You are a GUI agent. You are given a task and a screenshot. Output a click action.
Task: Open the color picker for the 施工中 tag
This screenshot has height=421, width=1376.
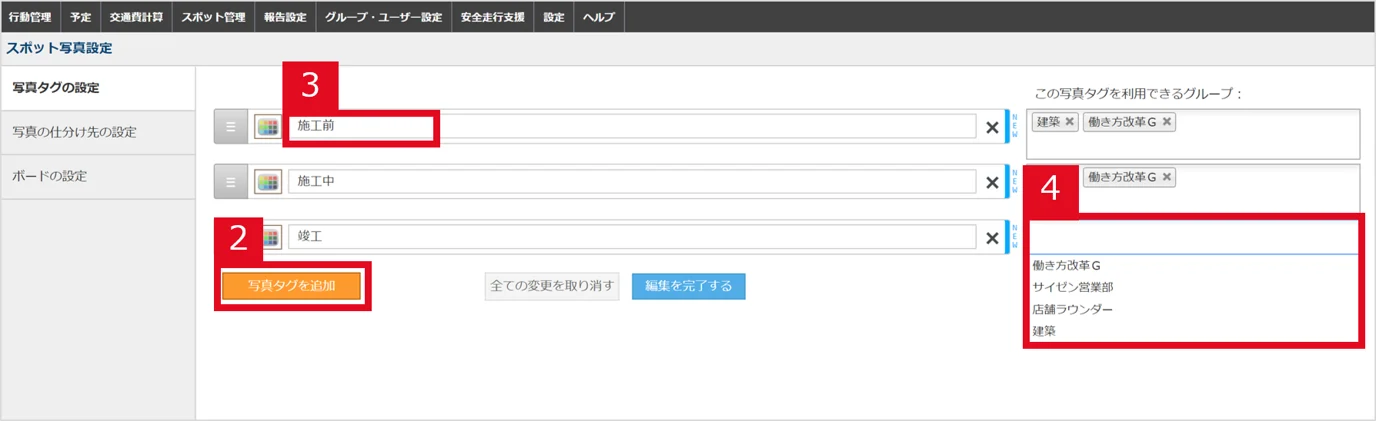(268, 183)
